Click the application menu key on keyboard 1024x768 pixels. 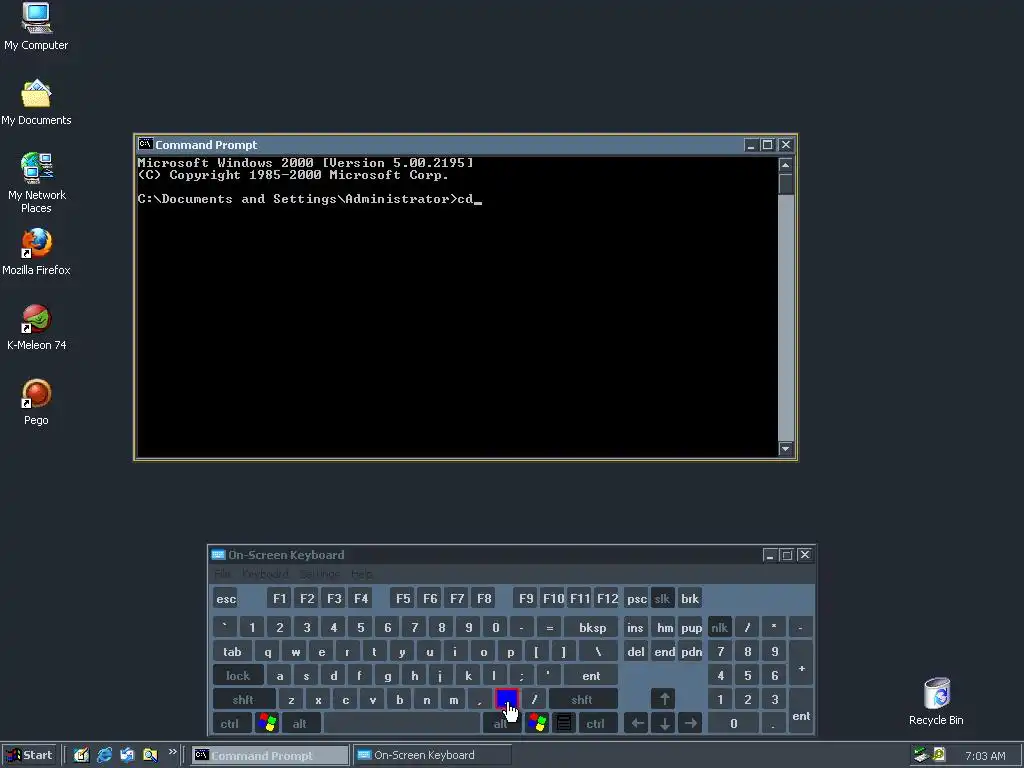564,724
